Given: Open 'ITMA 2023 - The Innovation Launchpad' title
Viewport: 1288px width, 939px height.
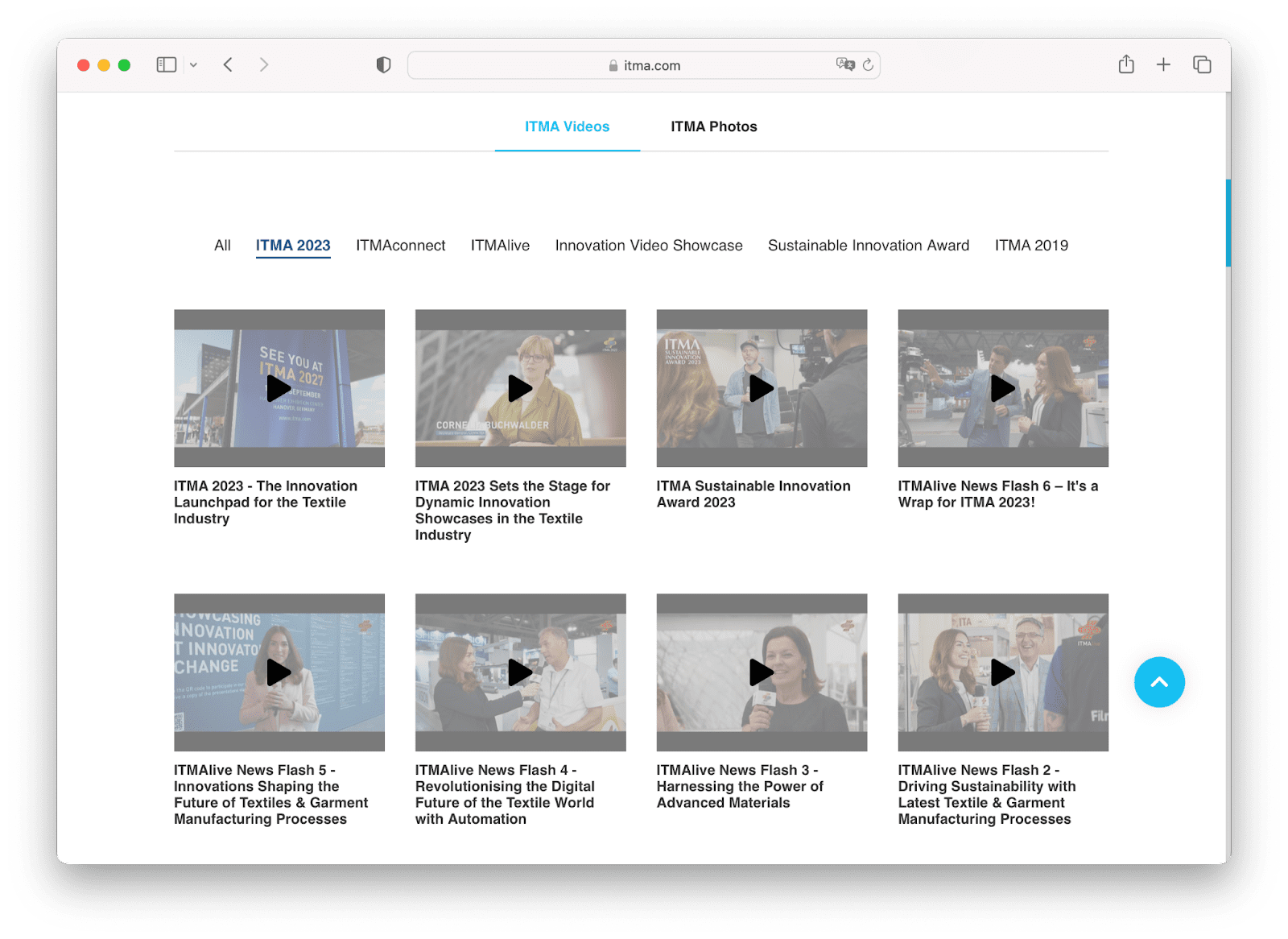Looking at the screenshot, I should tap(266, 503).
